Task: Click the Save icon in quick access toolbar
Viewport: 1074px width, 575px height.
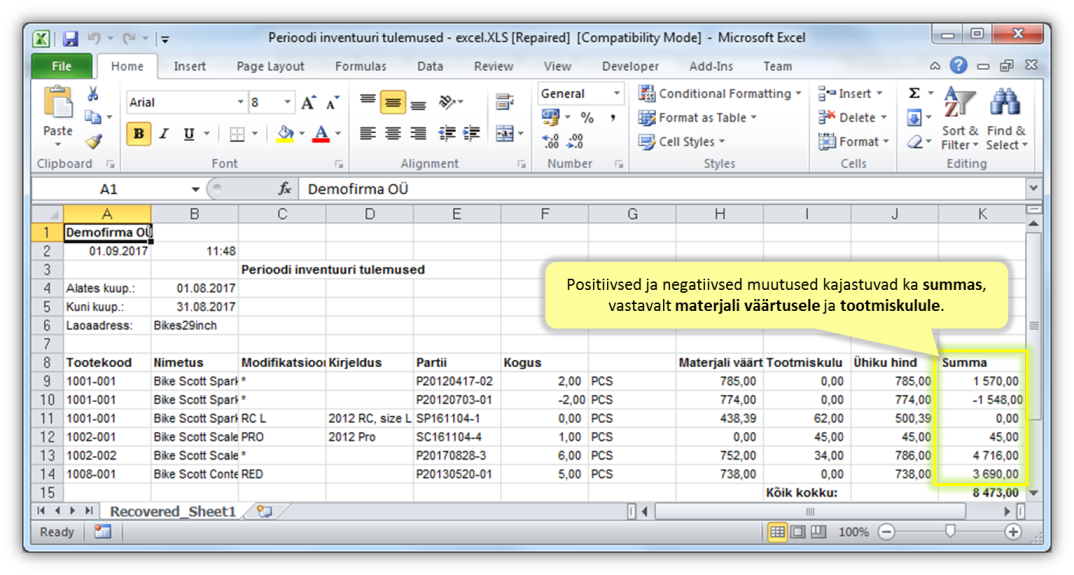Action: 70,38
